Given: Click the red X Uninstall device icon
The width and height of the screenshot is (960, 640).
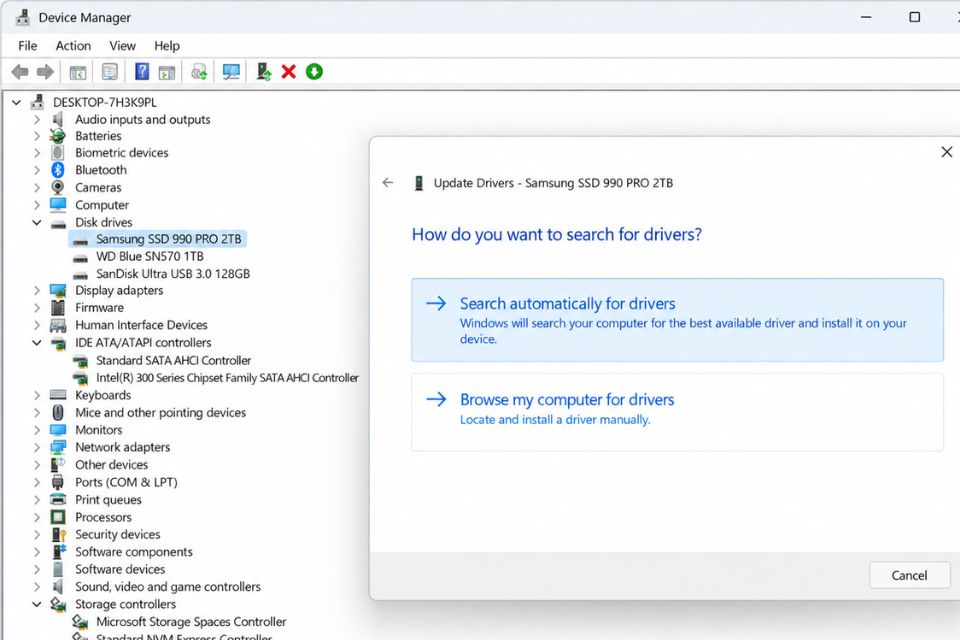Looking at the screenshot, I should [x=288, y=72].
